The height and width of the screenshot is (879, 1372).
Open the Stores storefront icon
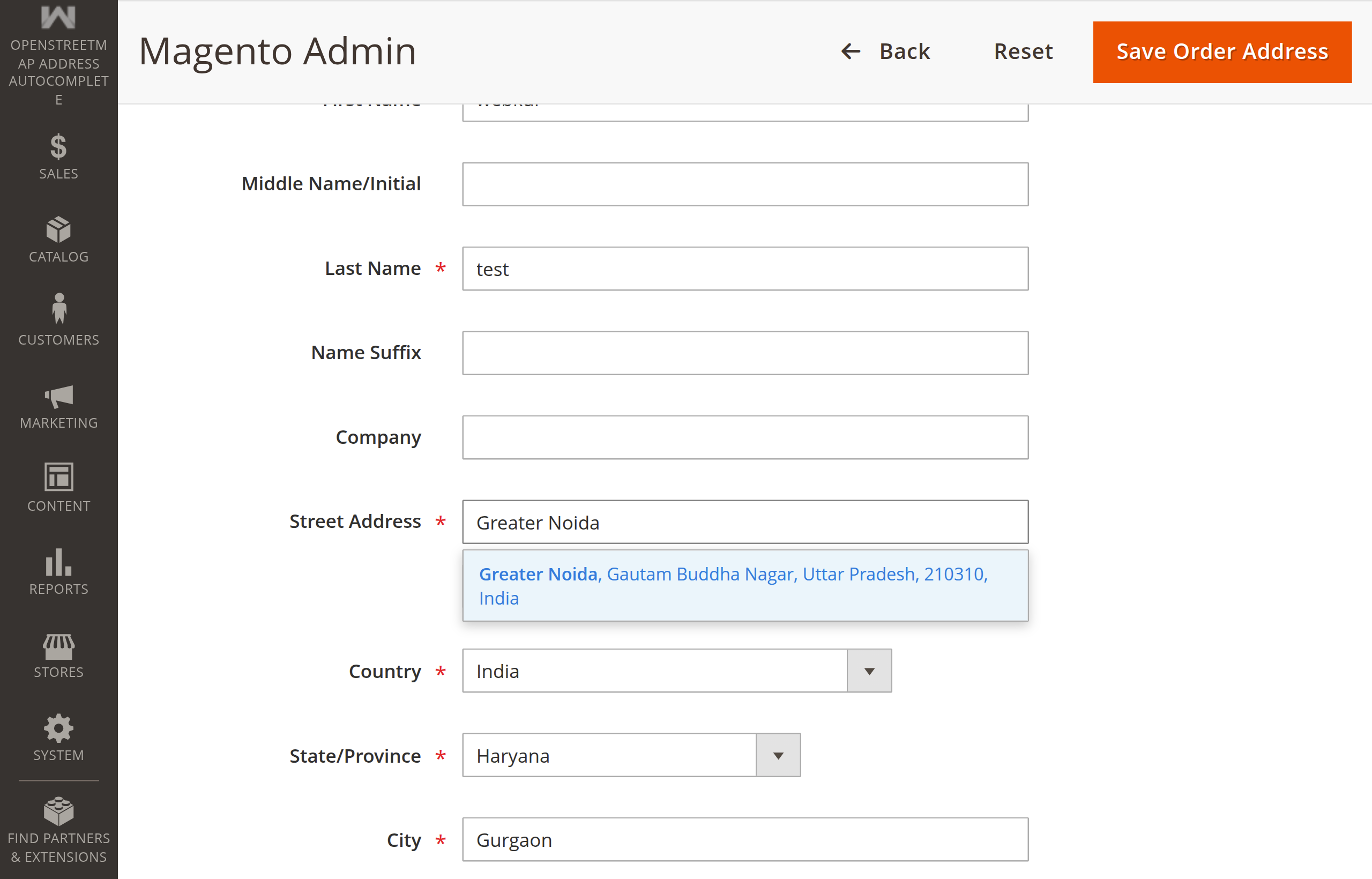(x=59, y=646)
